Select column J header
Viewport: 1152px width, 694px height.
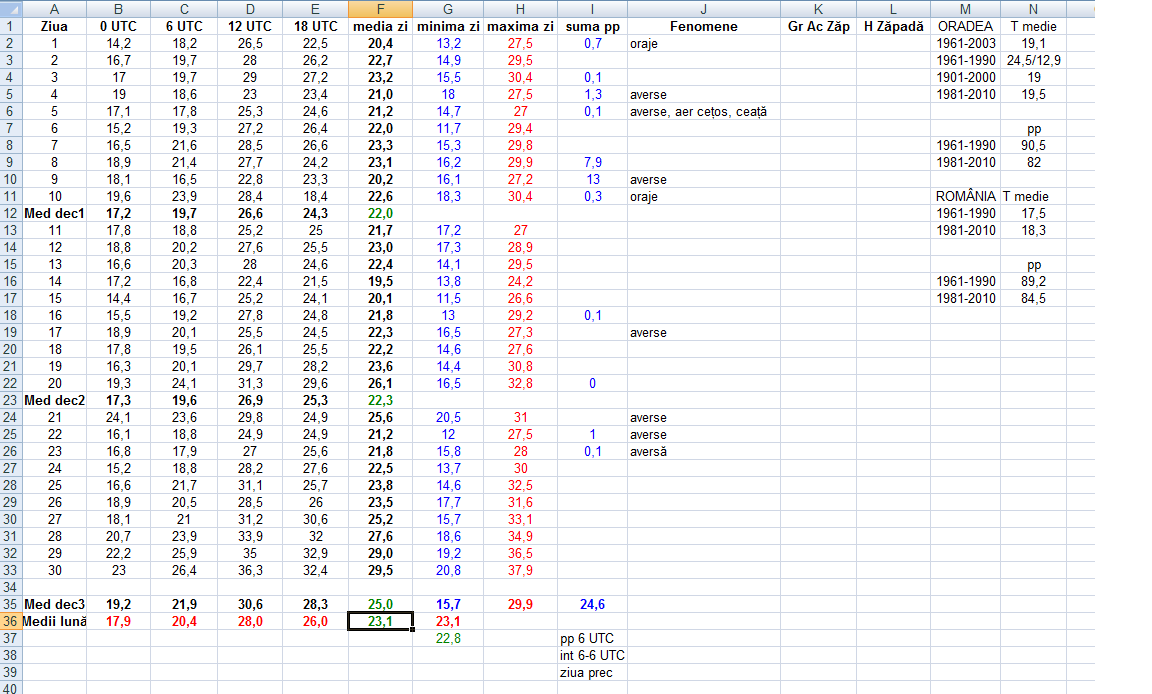703,9
